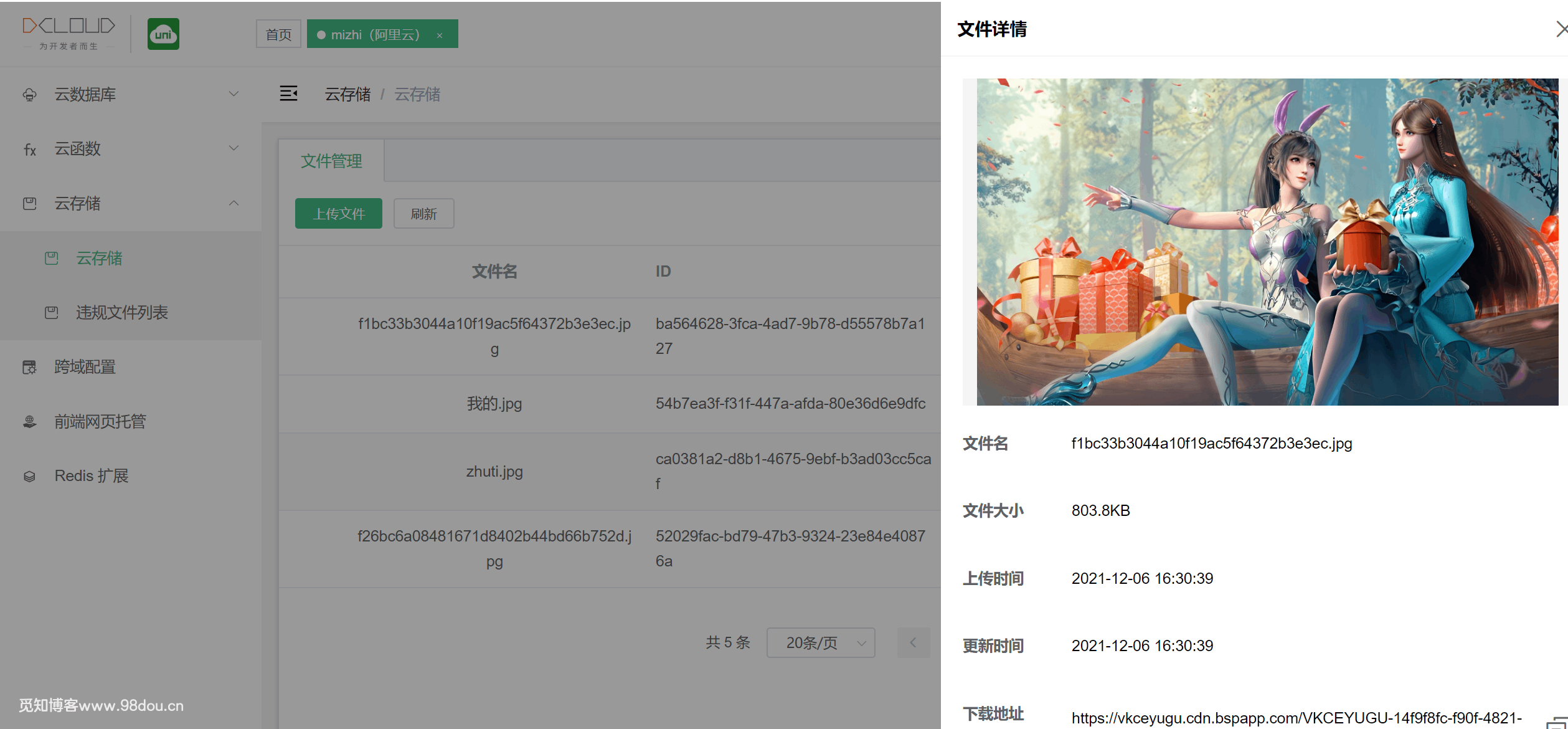Image resolution: width=1568 pixels, height=729 pixels.
Task: Expand the 云数据库 menu chevron
Action: (234, 94)
